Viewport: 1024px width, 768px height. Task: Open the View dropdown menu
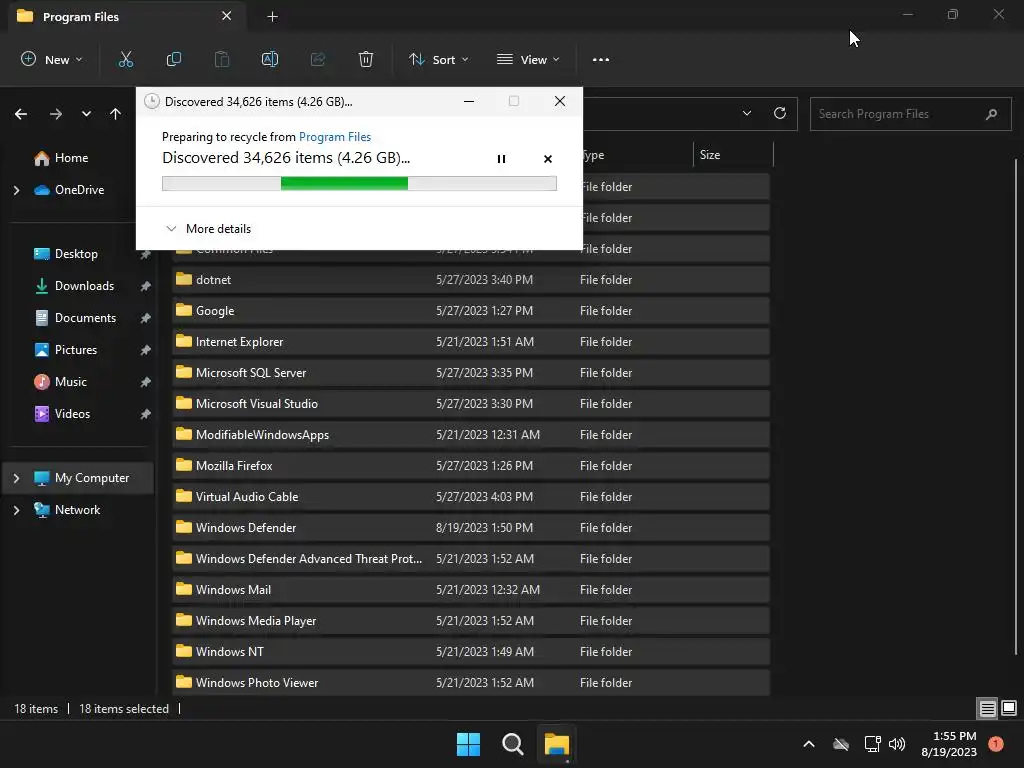click(x=528, y=59)
